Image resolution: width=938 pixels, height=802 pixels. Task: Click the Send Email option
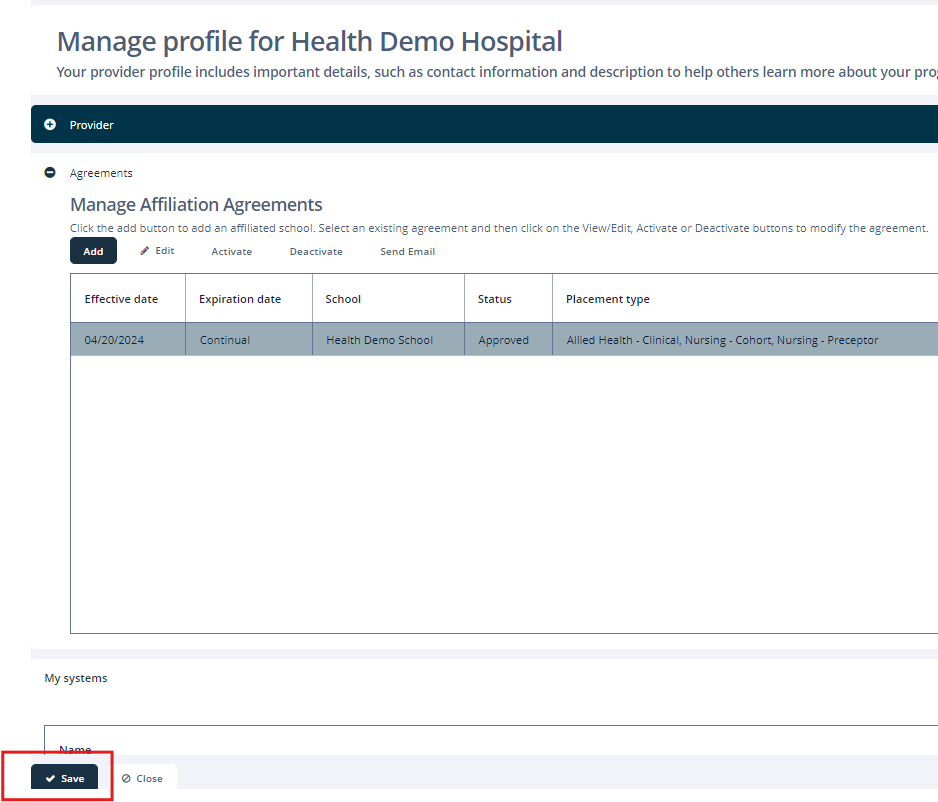(407, 252)
